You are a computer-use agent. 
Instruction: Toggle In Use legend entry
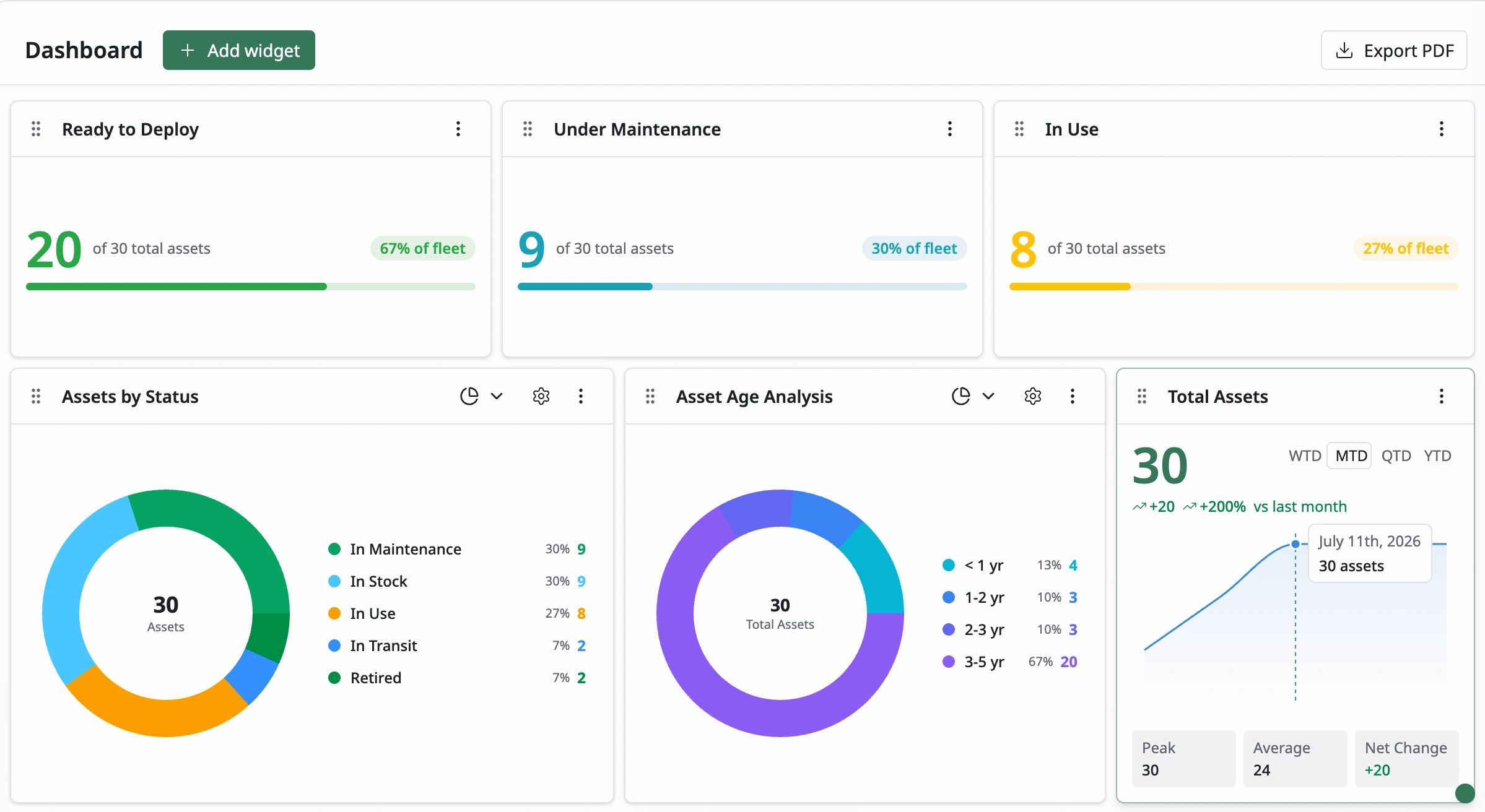coord(457,613)
